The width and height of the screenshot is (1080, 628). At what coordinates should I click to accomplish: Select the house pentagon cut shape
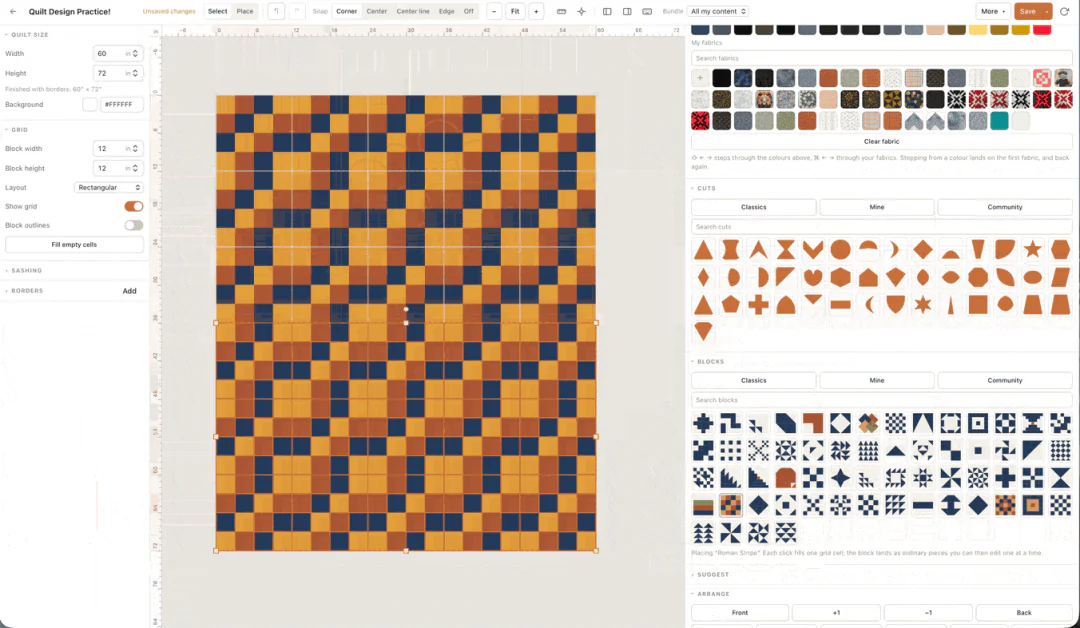(868, 277)
